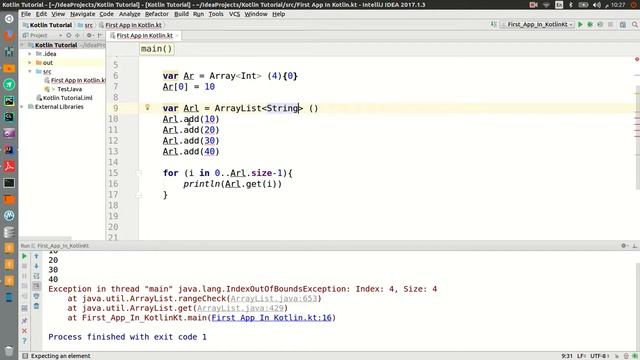Click scroll from source target icon in Project panel
The image size is (640, 360).
click(69, 36)
